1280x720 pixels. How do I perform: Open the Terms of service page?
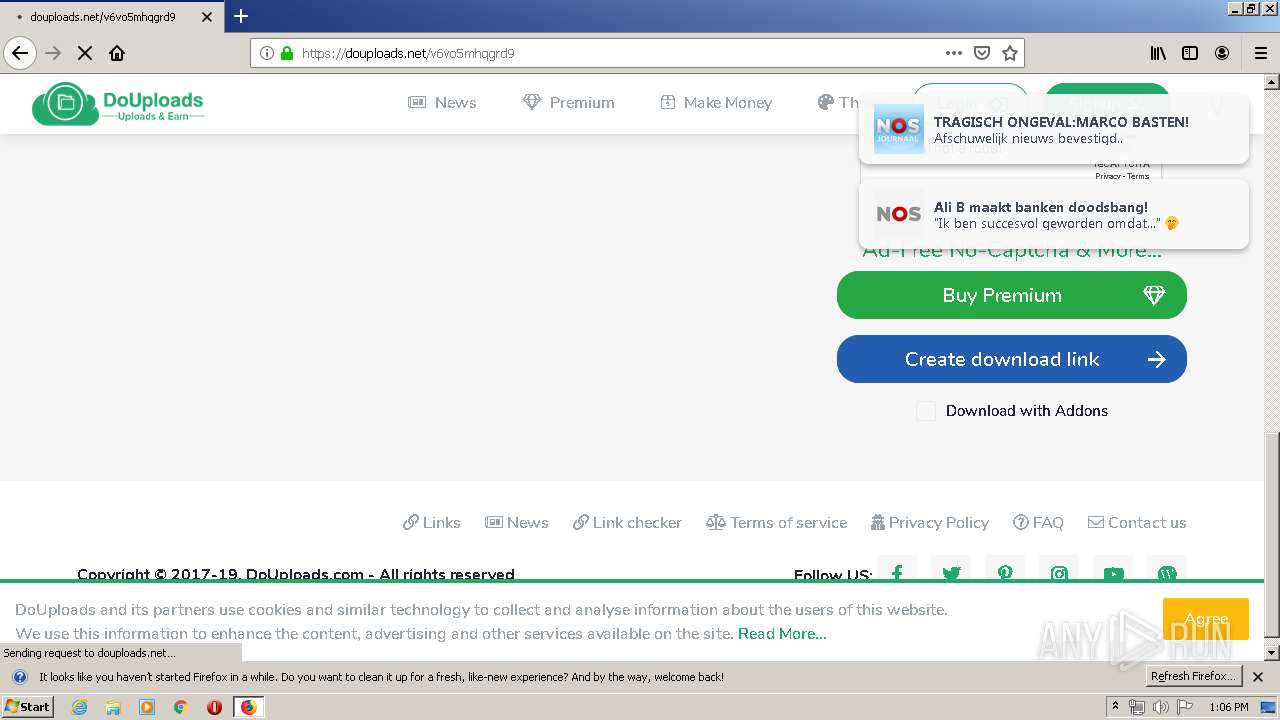[776, 522]
